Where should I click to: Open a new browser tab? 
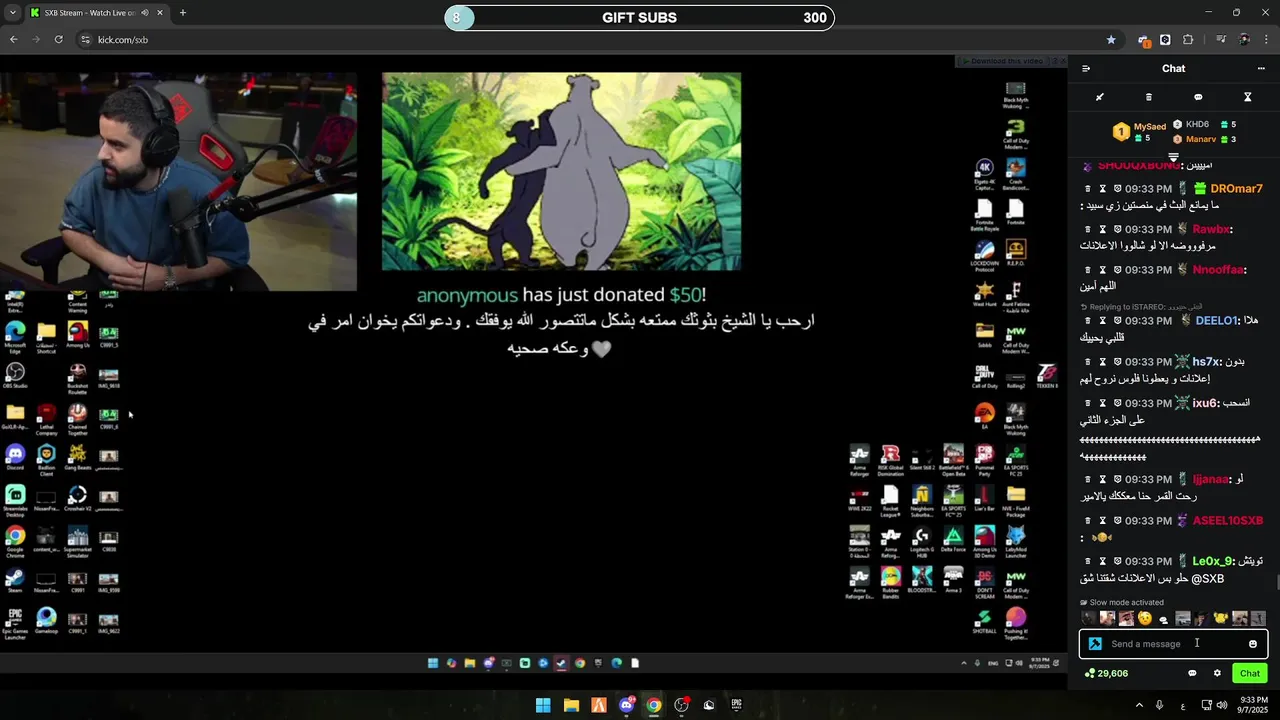coord(183,13)
